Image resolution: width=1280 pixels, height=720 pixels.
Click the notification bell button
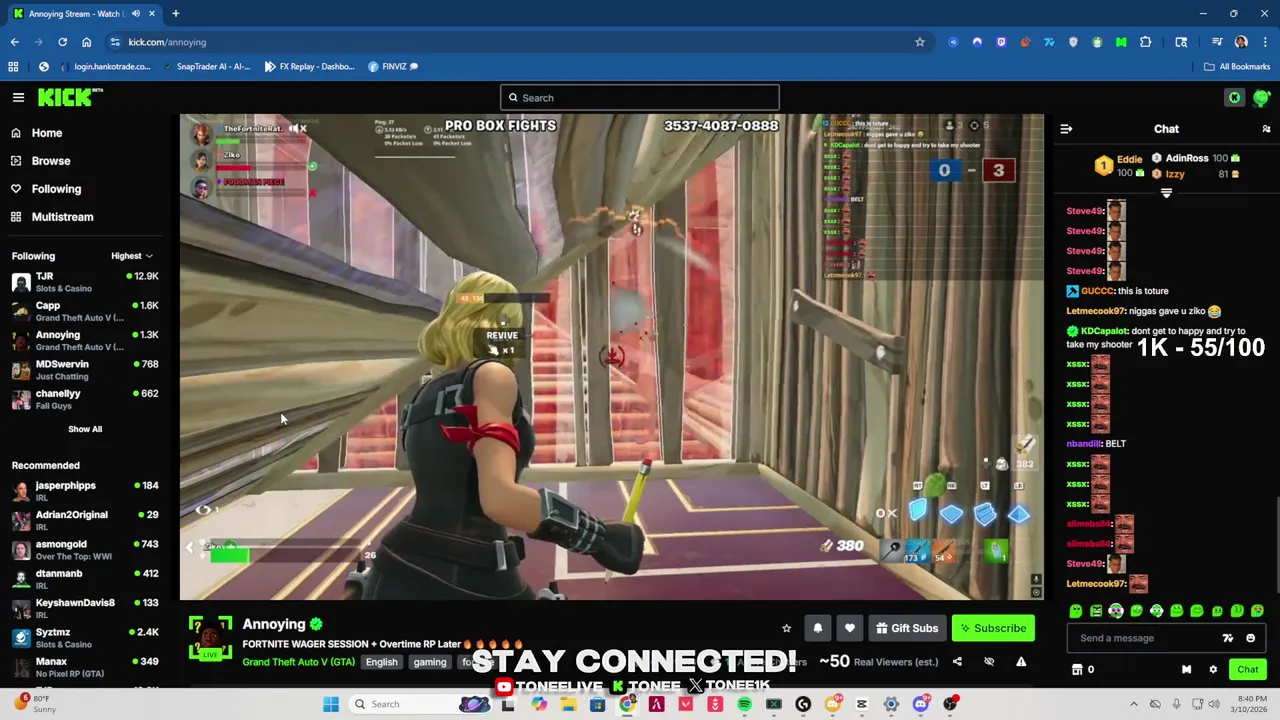[x=817, y=628]
